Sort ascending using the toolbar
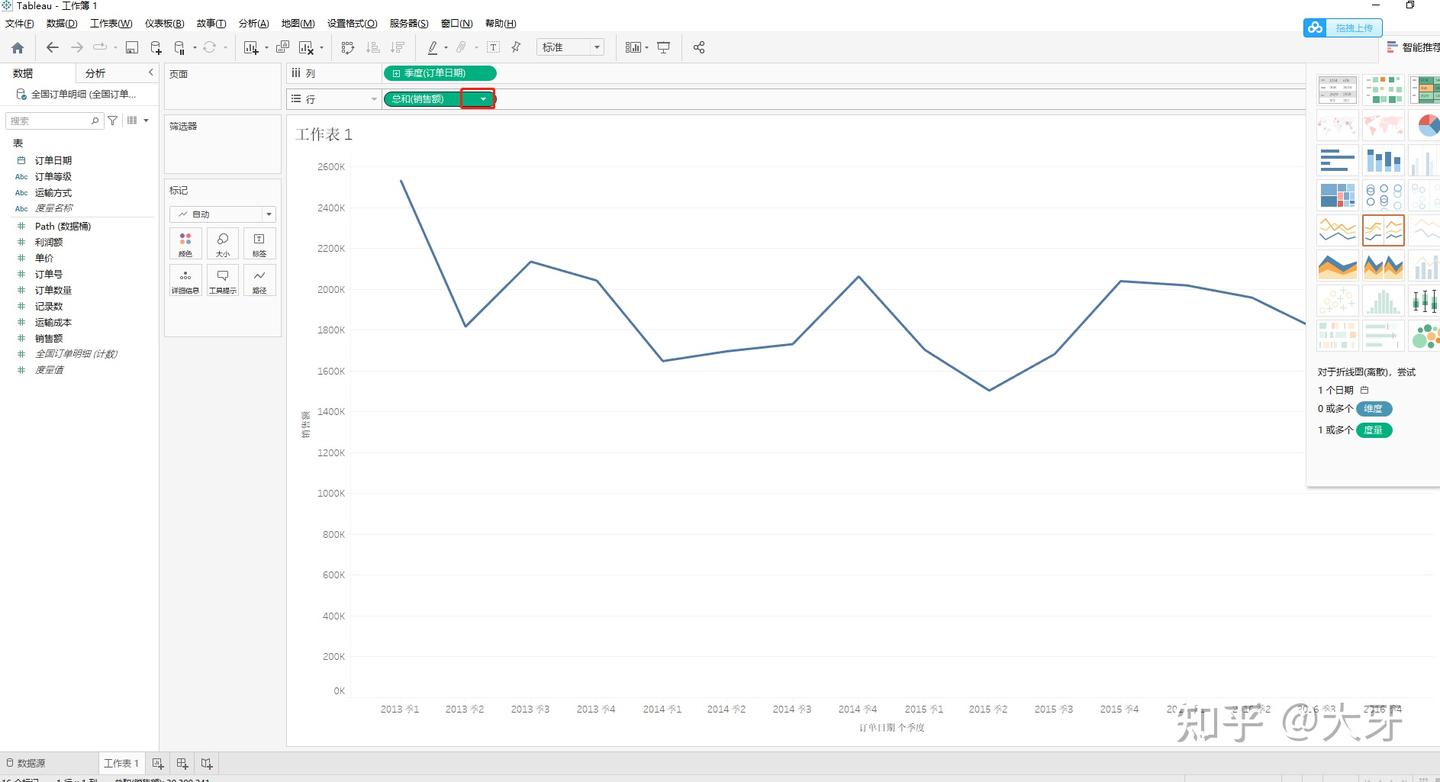 [373, 47]
